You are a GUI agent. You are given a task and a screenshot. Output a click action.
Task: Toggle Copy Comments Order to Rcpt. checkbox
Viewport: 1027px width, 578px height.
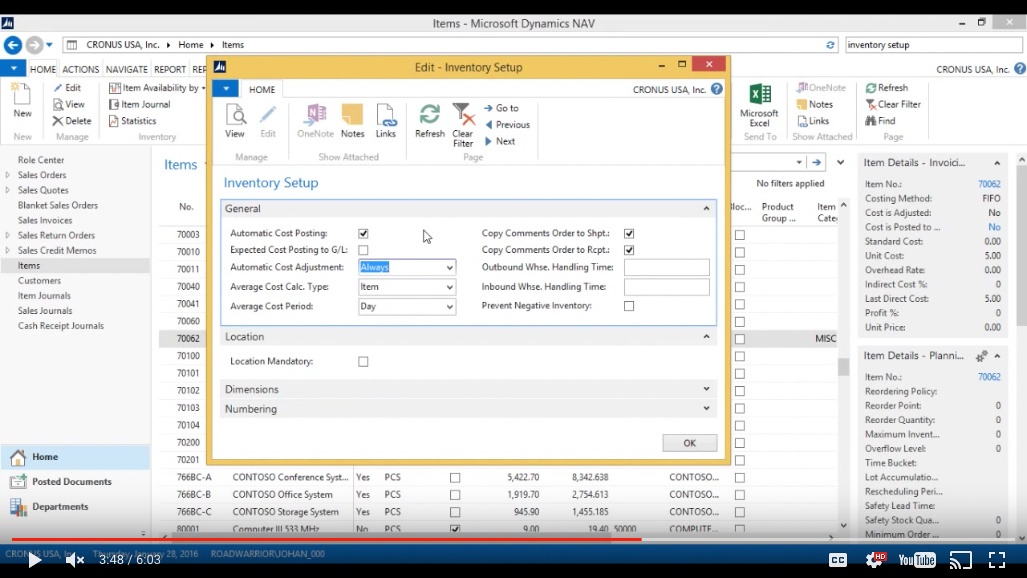[629, 250]
